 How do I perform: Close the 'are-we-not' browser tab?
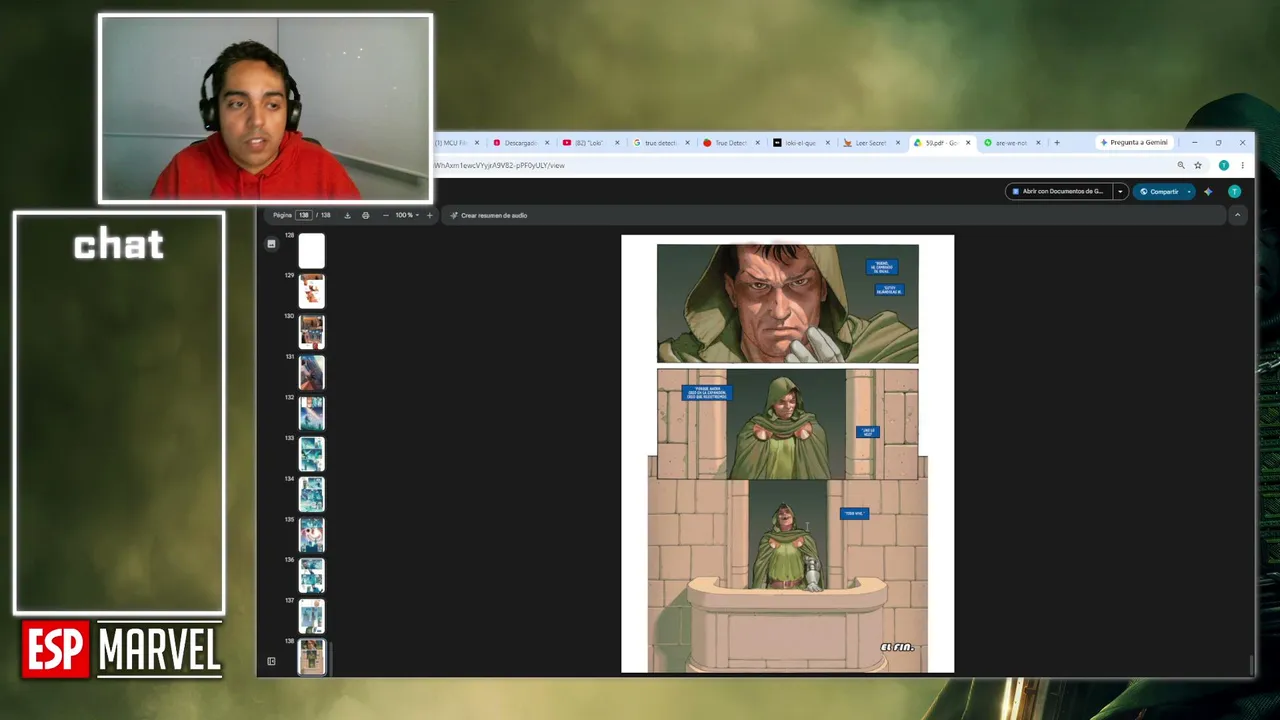tap(1038, 143)
